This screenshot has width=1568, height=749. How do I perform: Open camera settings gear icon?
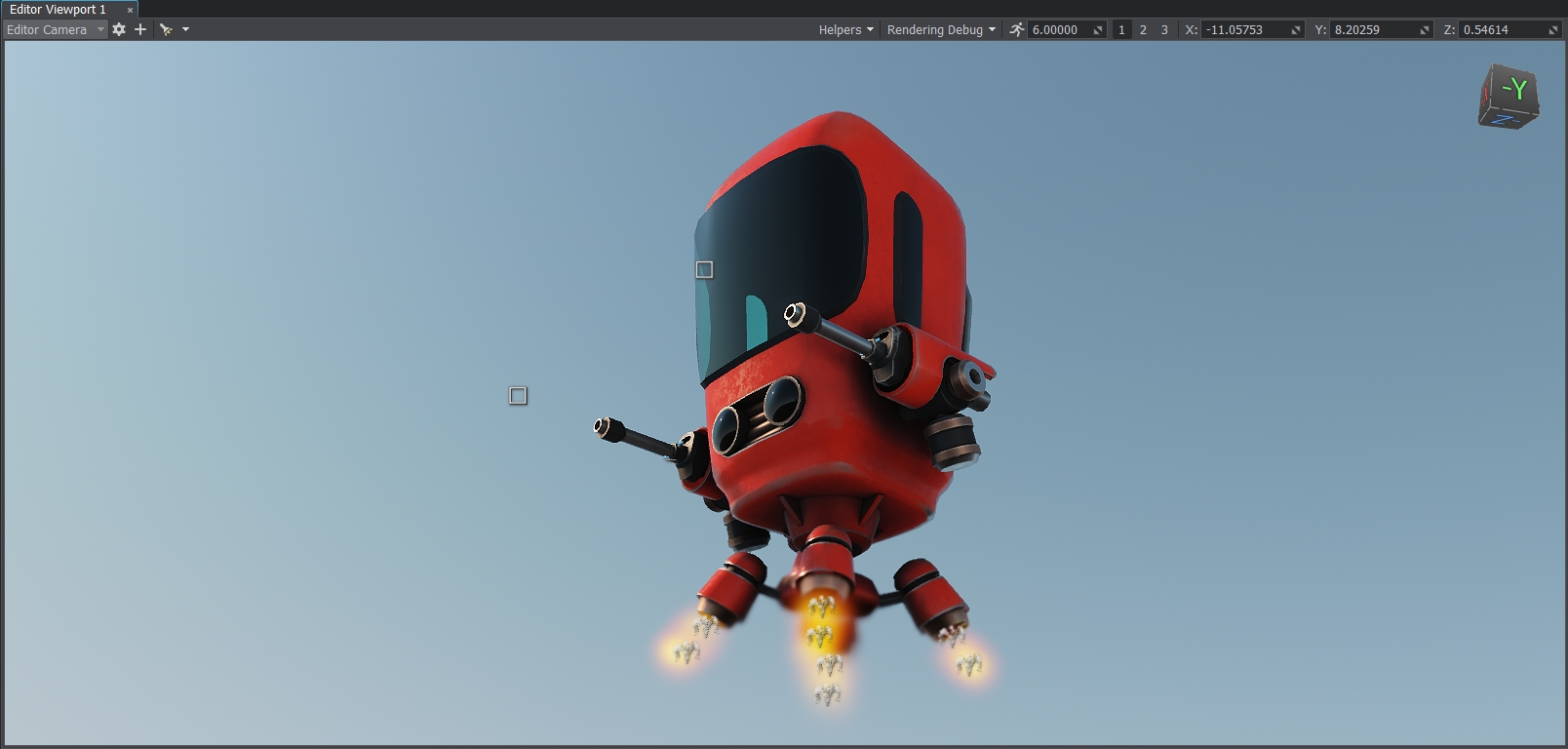tap(119, 29)
